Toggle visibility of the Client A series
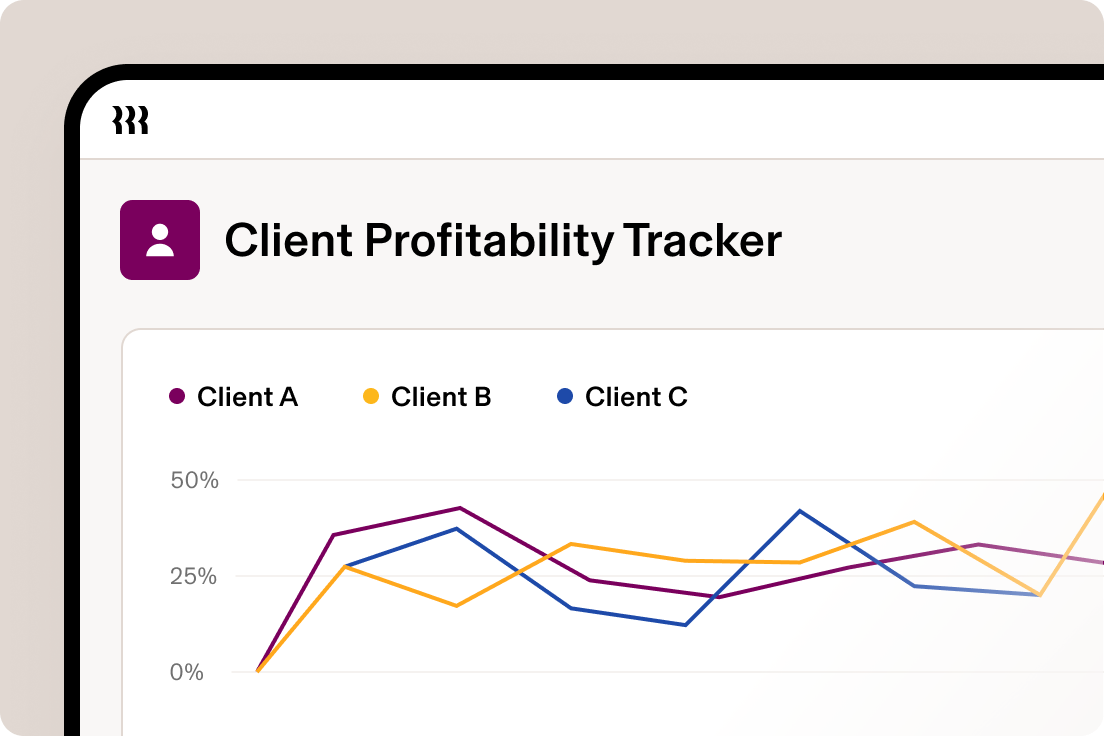Viewport: 1104px width, 736px height. pyautogui.click(x=232, y=397)
